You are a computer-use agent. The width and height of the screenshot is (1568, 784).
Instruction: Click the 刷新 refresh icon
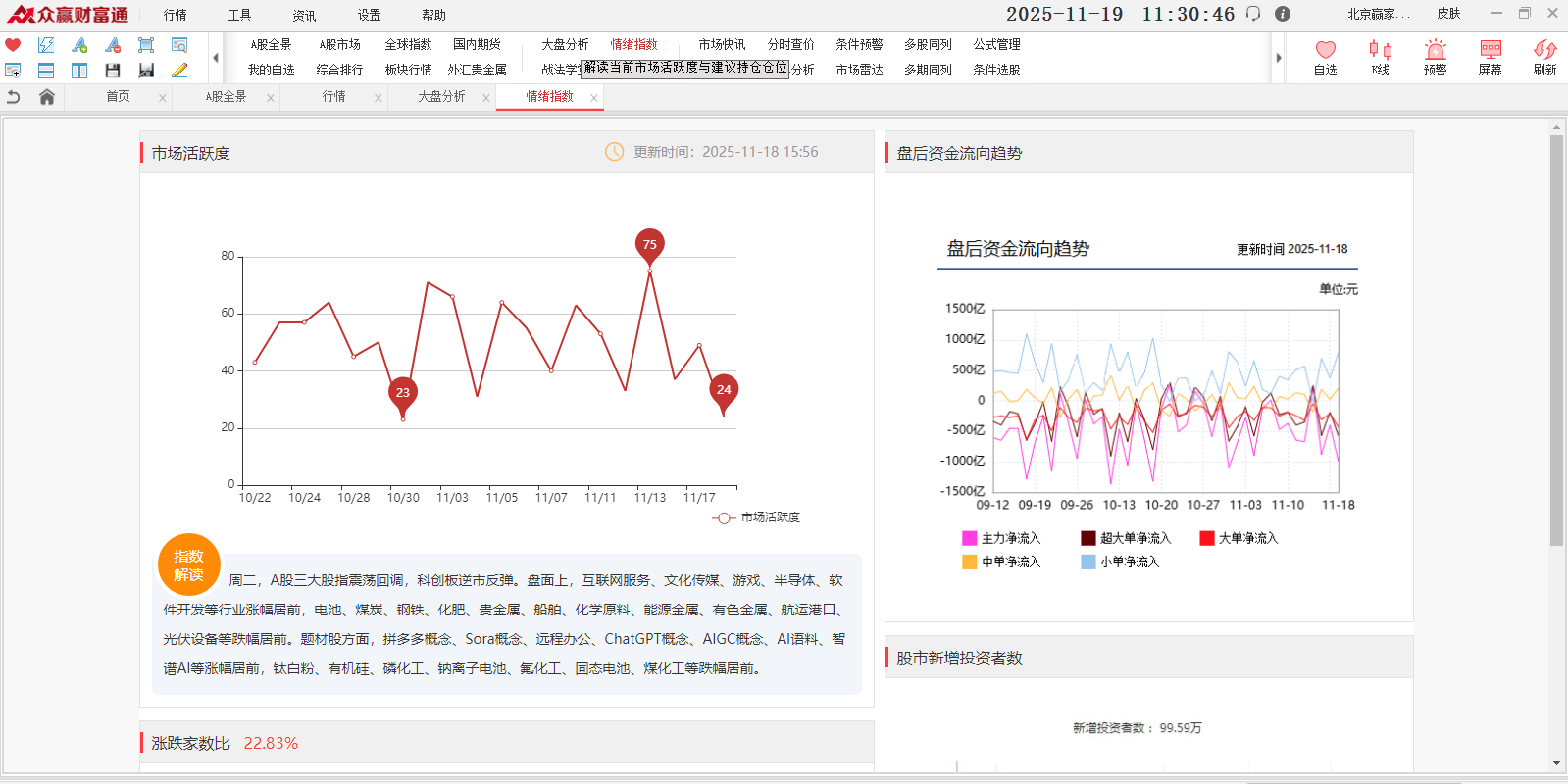1544,57
